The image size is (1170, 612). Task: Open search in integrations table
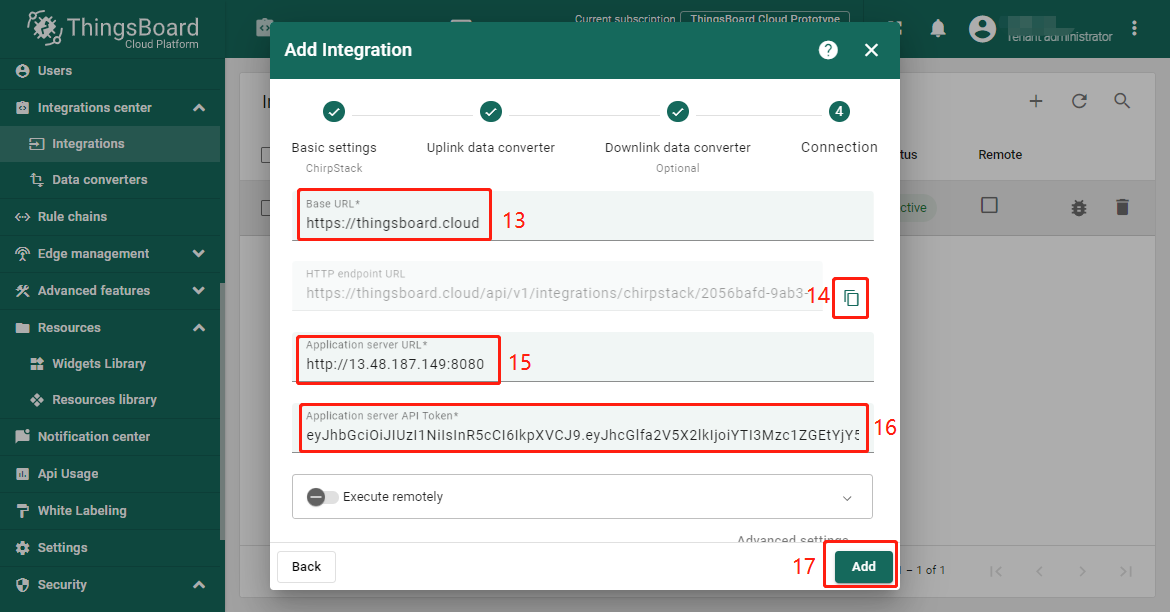pos(1122,101)
